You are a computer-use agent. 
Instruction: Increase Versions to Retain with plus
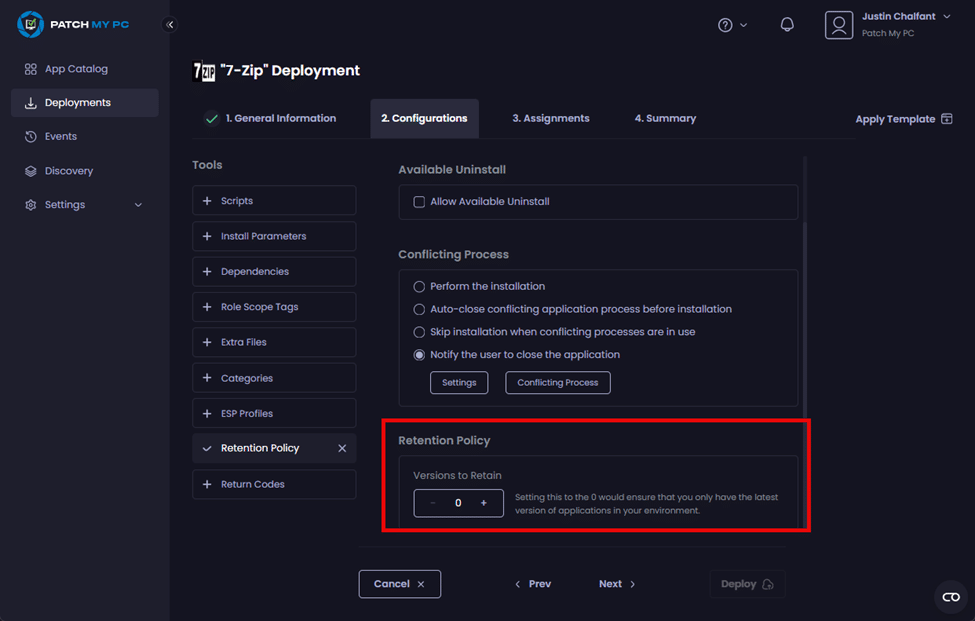pos(484,503)
